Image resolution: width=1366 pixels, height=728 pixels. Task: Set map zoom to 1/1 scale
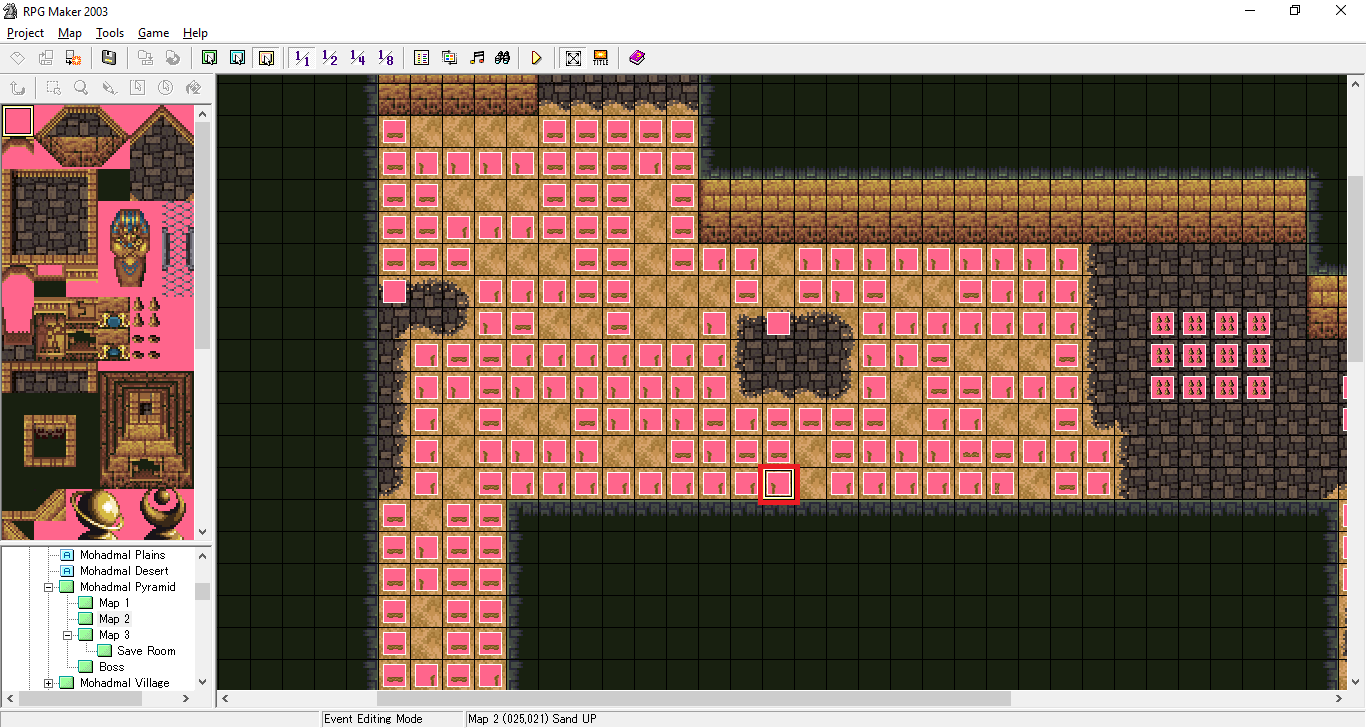pyautogui.click(x=302, y=58)
